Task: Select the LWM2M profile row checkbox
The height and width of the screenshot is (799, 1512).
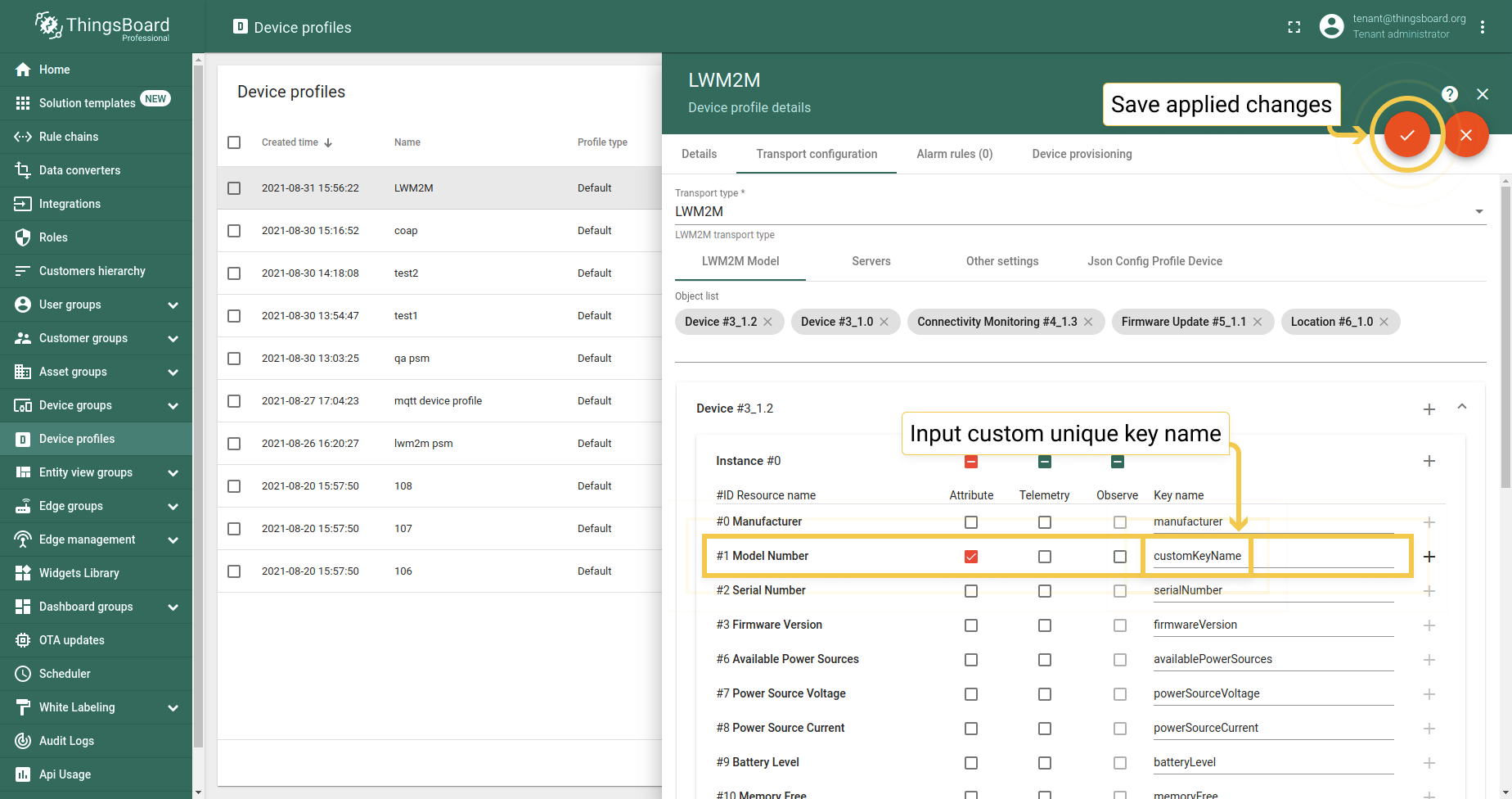Action: (234, 188)
